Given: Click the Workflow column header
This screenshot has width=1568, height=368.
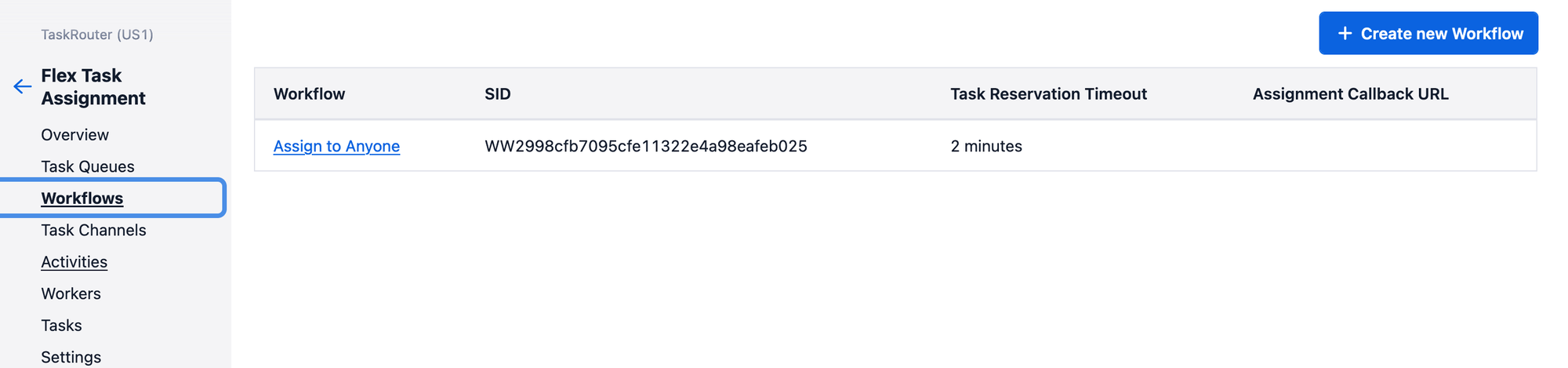Looking at the screenshot, I should point(309,94).
